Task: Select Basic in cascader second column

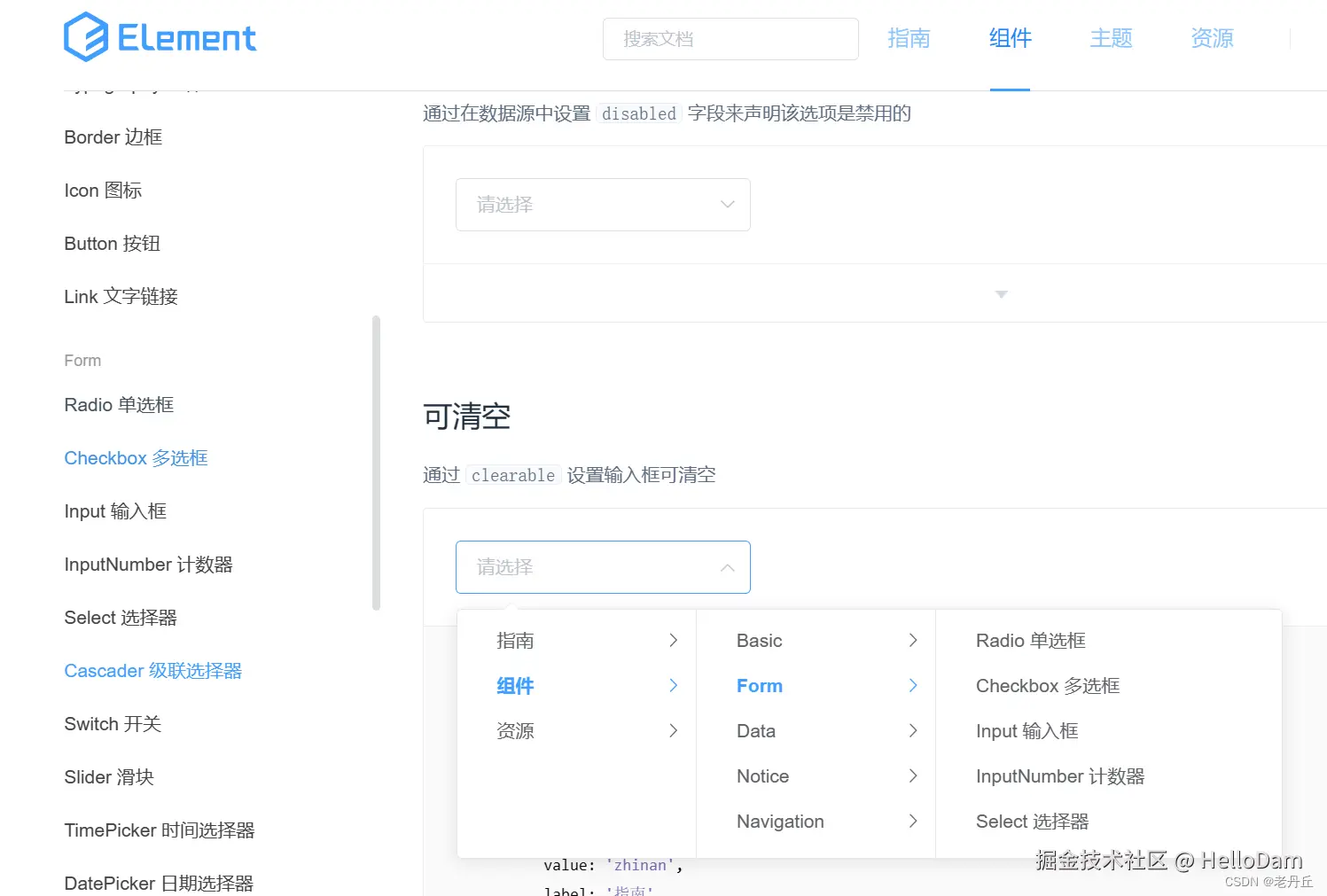Action: (x=760, y=641)
